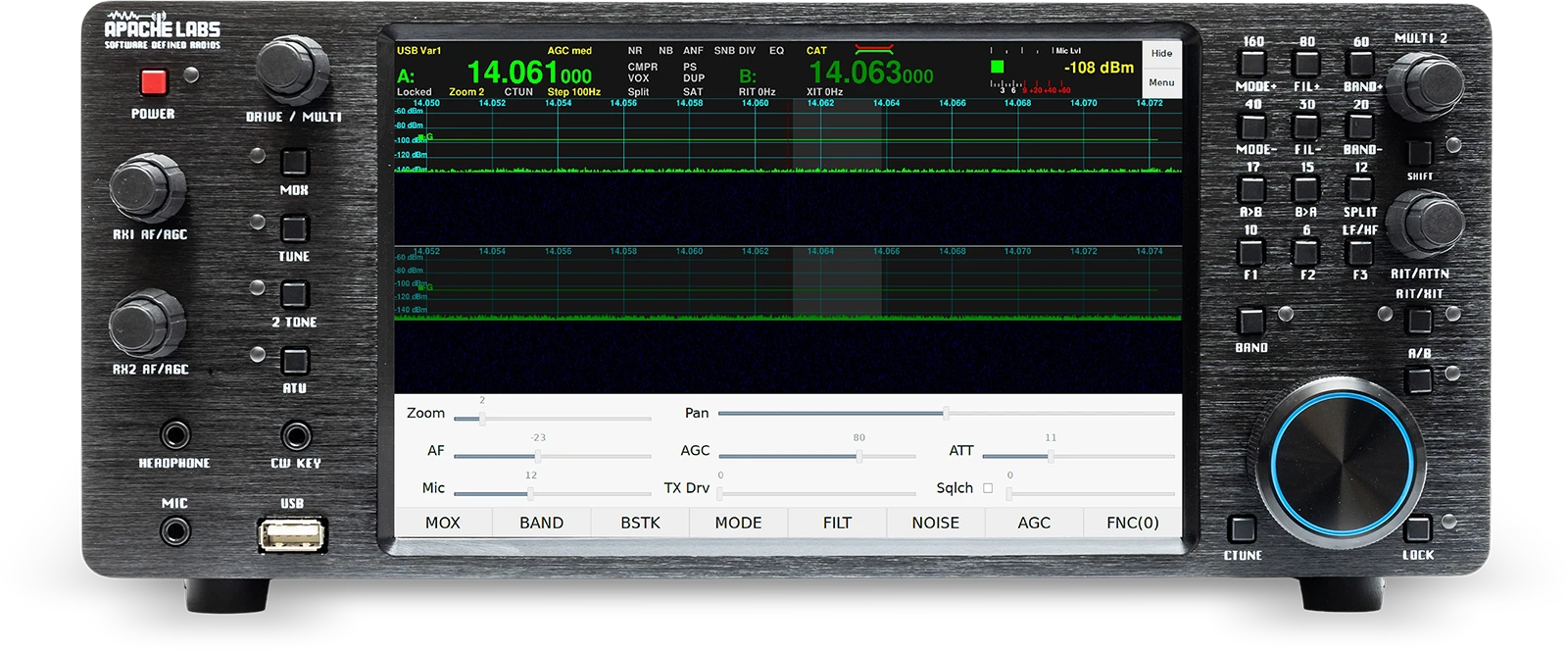Toggle the ANF indicator
Image resolution: width=1568 pixels, height=650 pixels.
[x=693, y=51]
